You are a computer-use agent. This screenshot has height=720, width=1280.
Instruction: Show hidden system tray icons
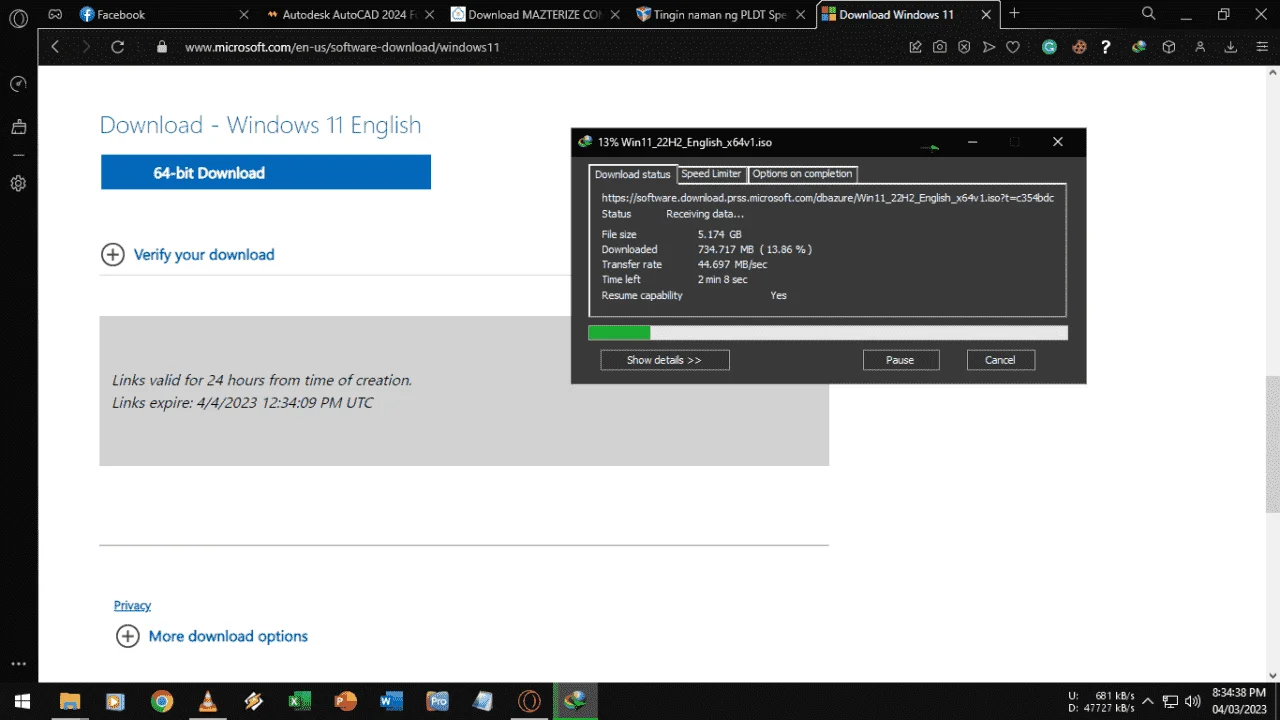[x=1148, y=701]
